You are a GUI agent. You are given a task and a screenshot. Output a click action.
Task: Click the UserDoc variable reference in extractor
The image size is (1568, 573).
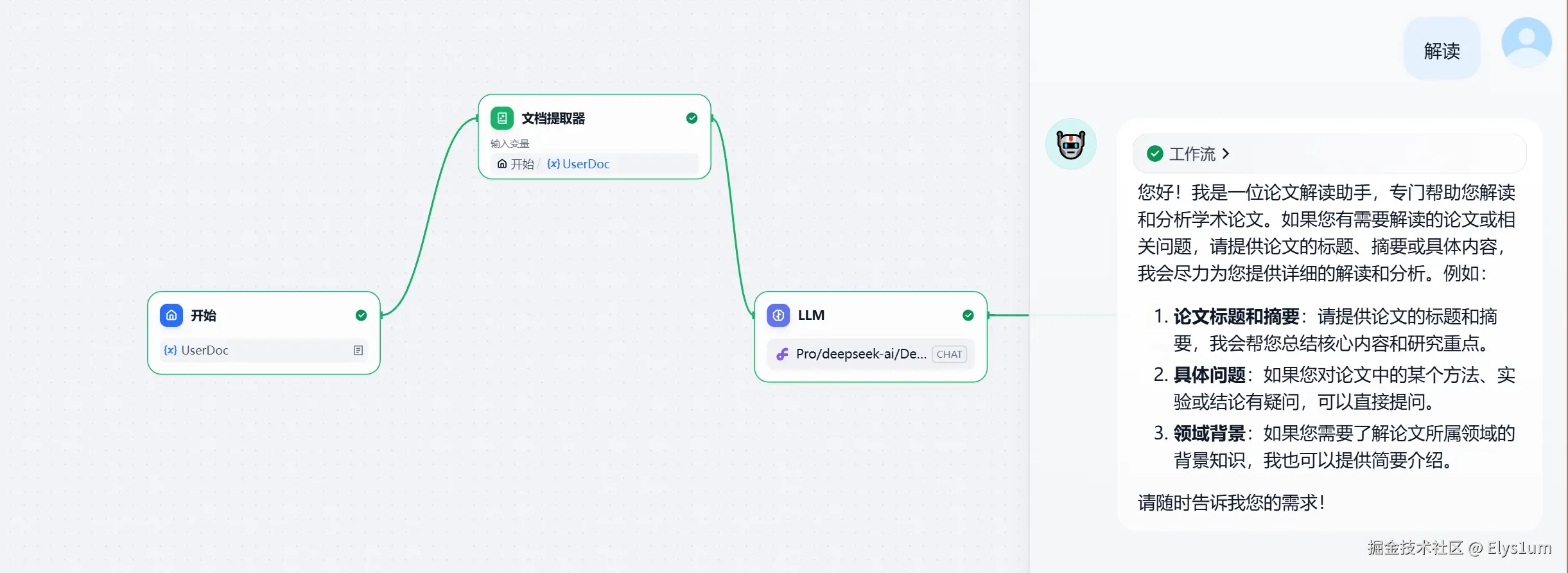point(579,164)
